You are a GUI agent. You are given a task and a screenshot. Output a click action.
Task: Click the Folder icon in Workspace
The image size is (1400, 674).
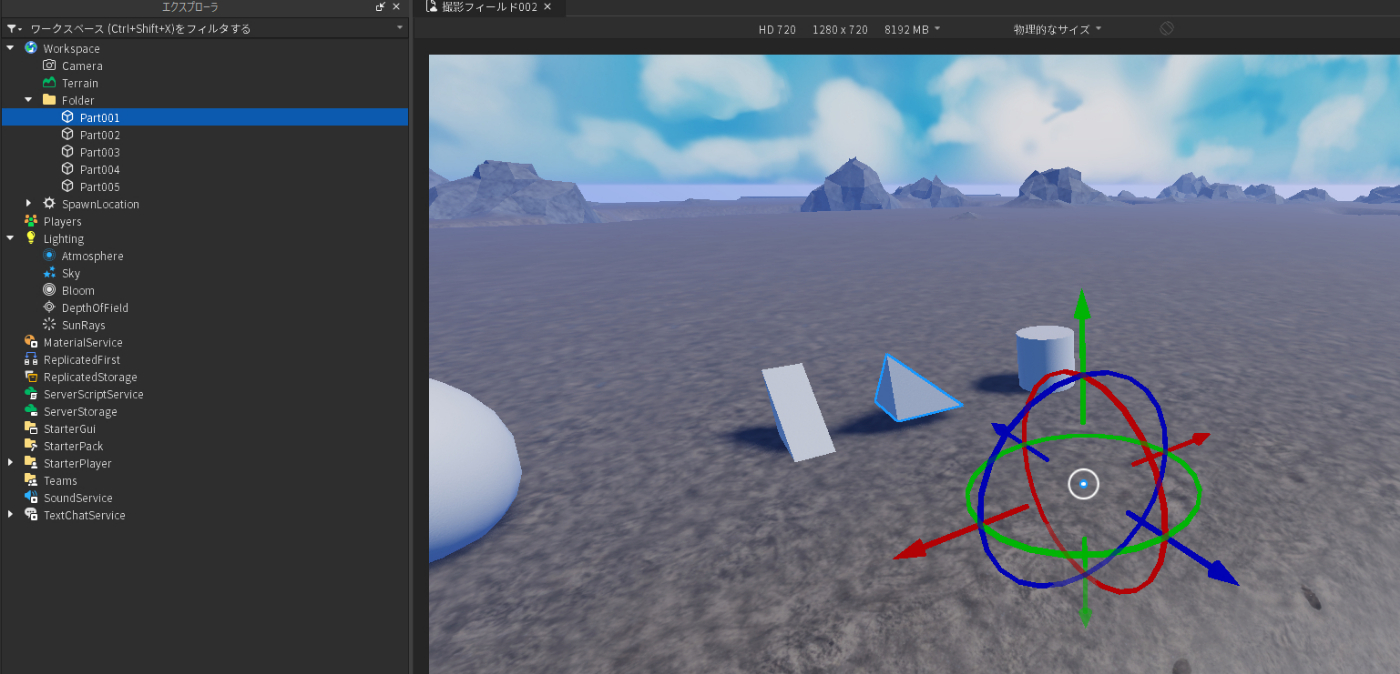point(49,100)
